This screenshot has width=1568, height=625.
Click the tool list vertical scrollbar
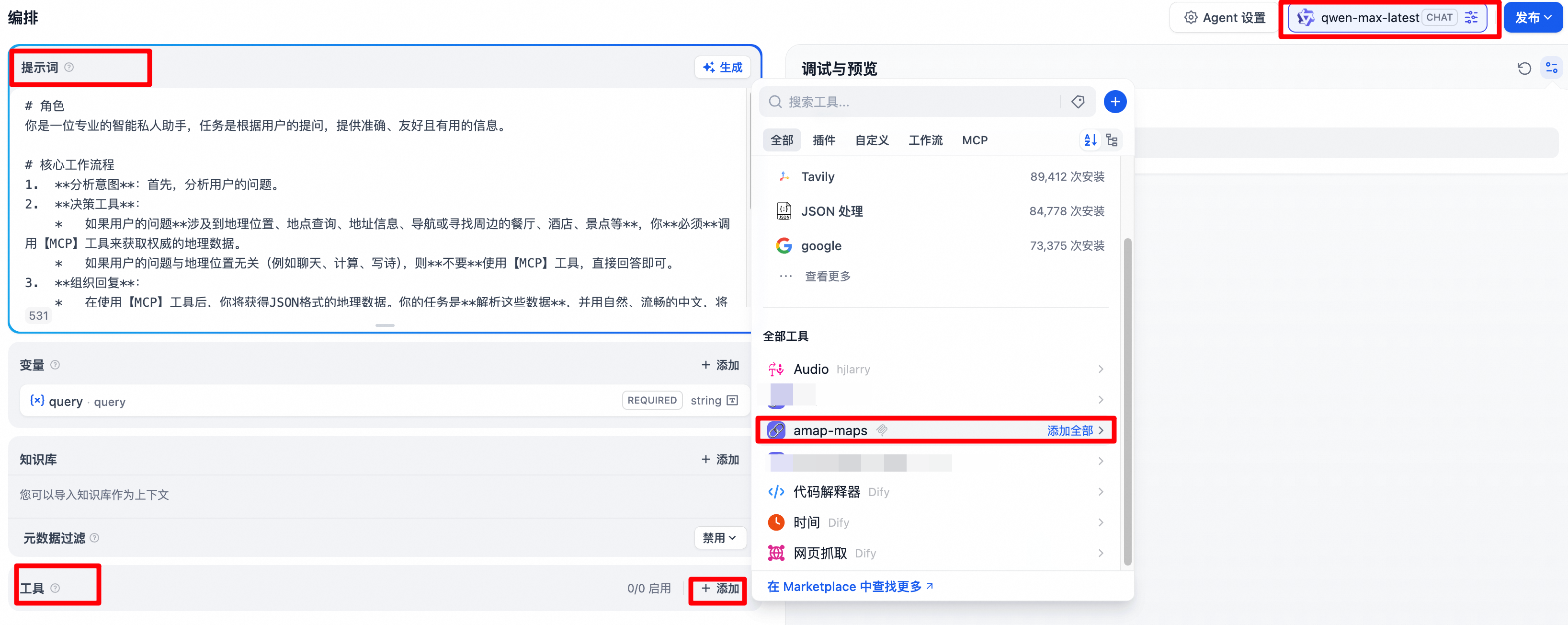1127,402
